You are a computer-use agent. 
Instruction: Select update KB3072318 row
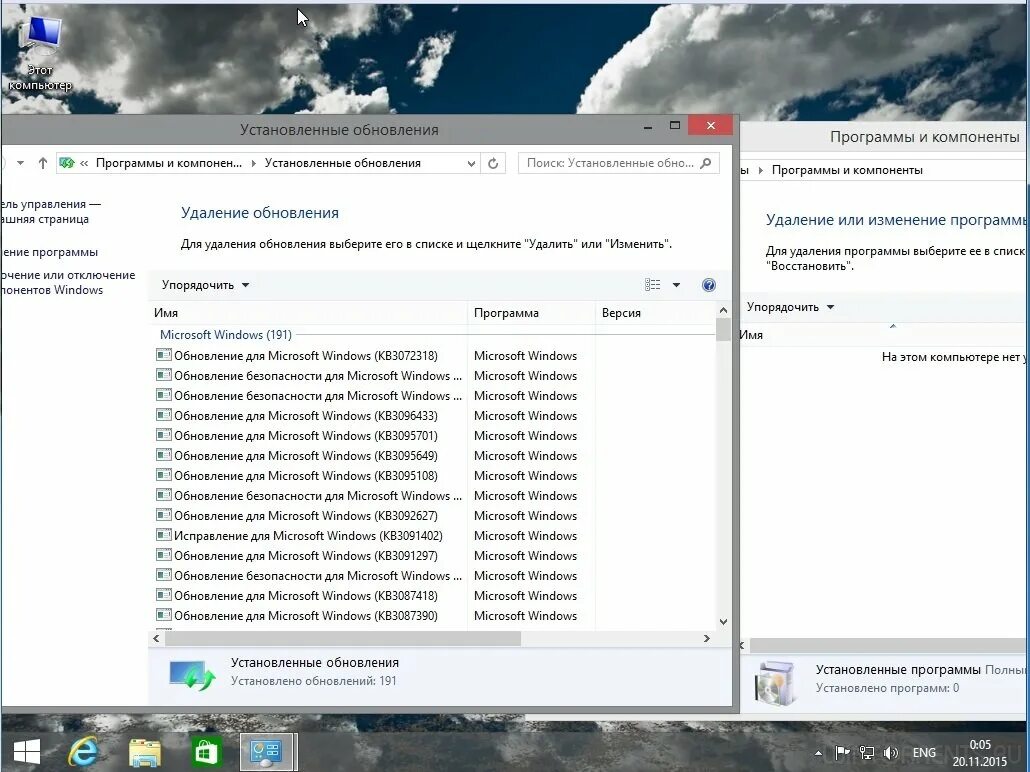click(434, 355)
